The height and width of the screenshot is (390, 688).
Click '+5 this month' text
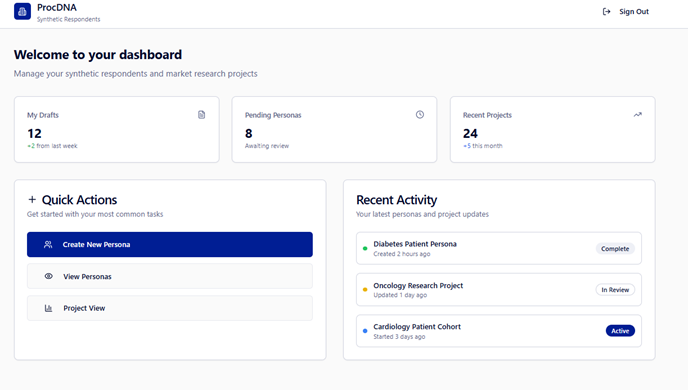click(x=483, y=146)
